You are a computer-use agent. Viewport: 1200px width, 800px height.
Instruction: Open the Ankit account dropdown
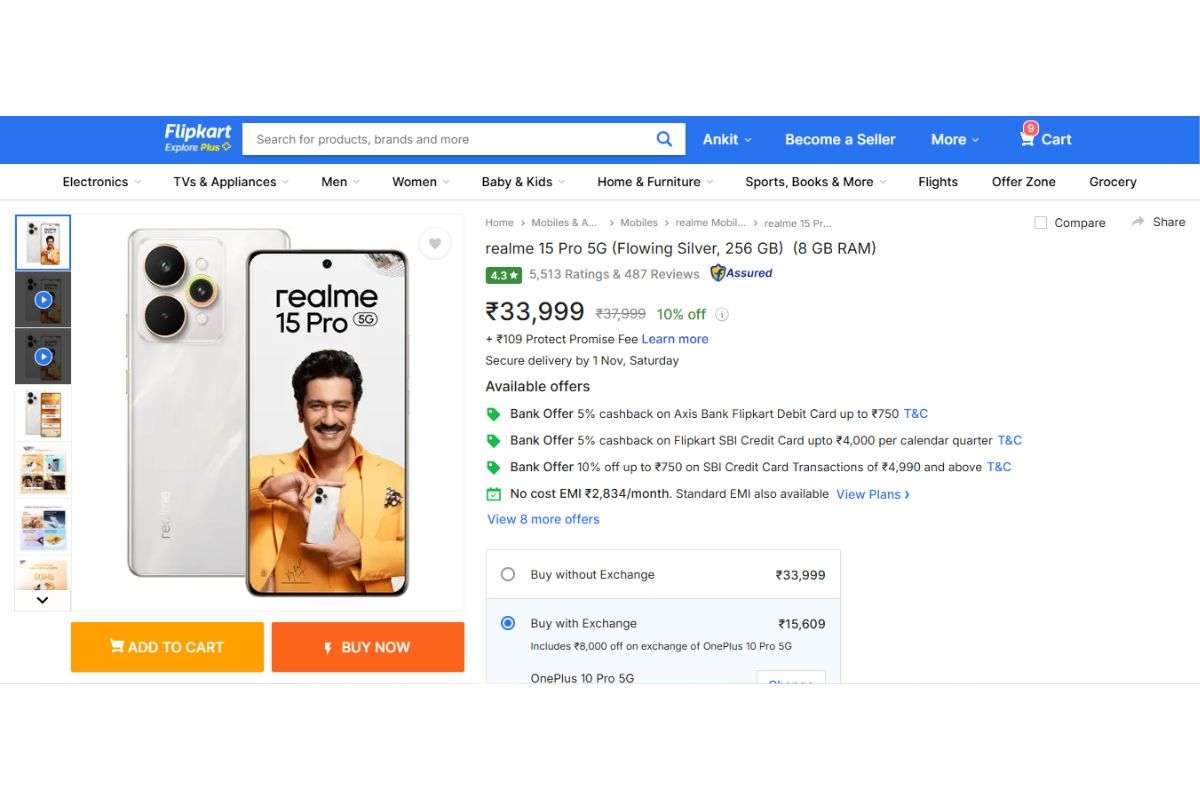[726, 139]
